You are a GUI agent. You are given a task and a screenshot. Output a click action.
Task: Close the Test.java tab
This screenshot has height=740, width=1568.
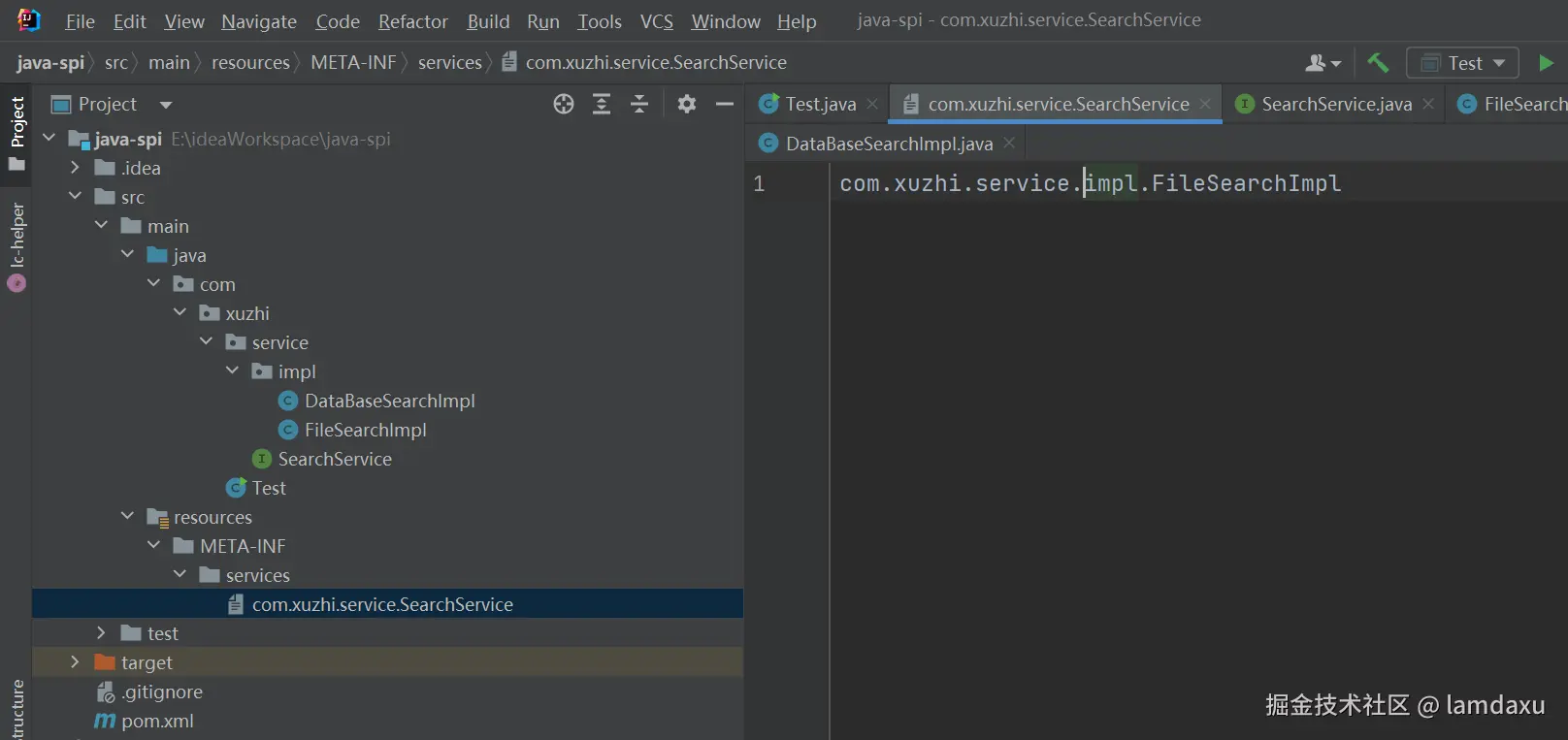(x=872, y=104)
